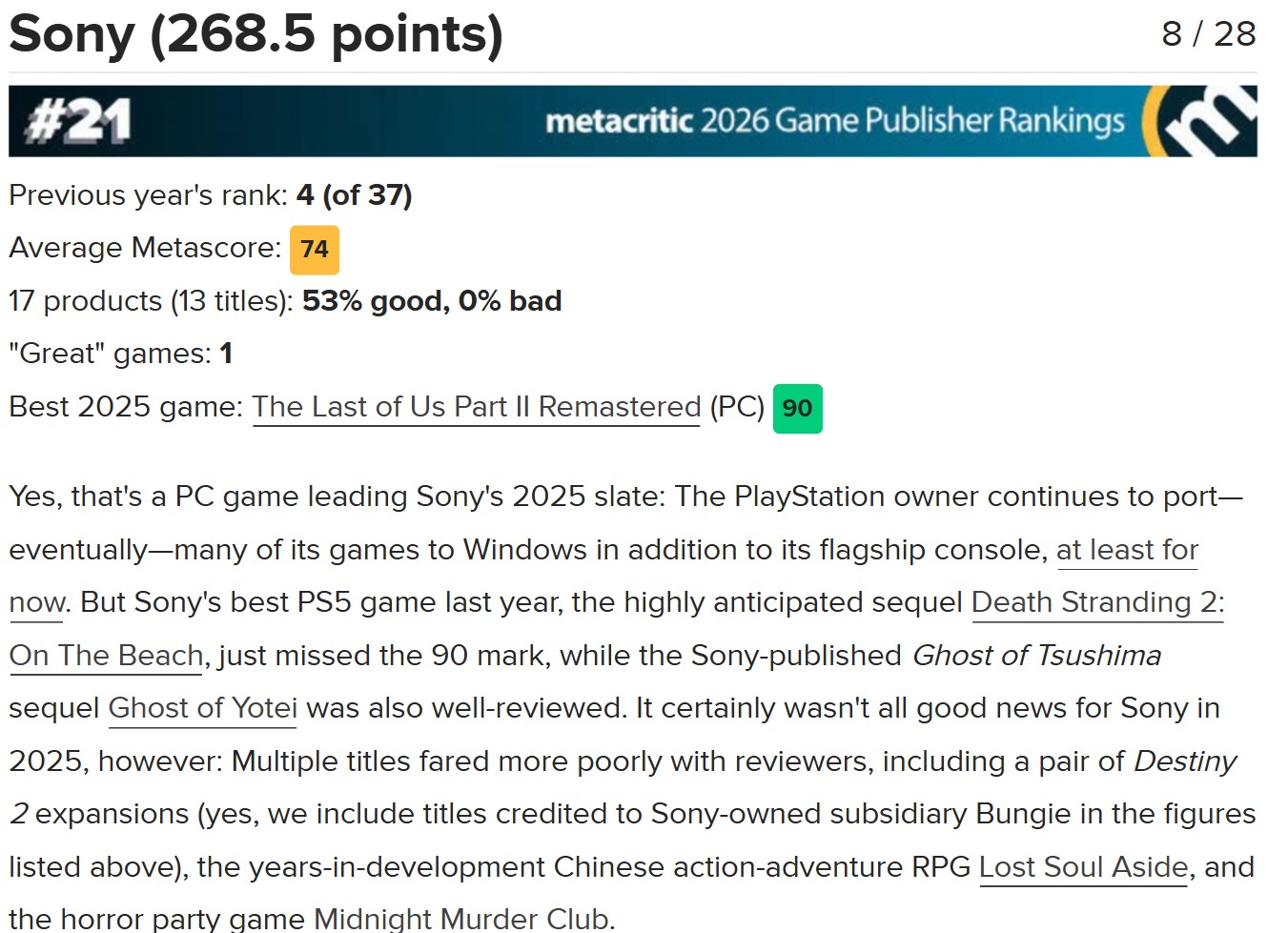This screenshot has height=933, width=1288.
Task: Click the metacritic wordmark in the banner
Action: [619, 121]
